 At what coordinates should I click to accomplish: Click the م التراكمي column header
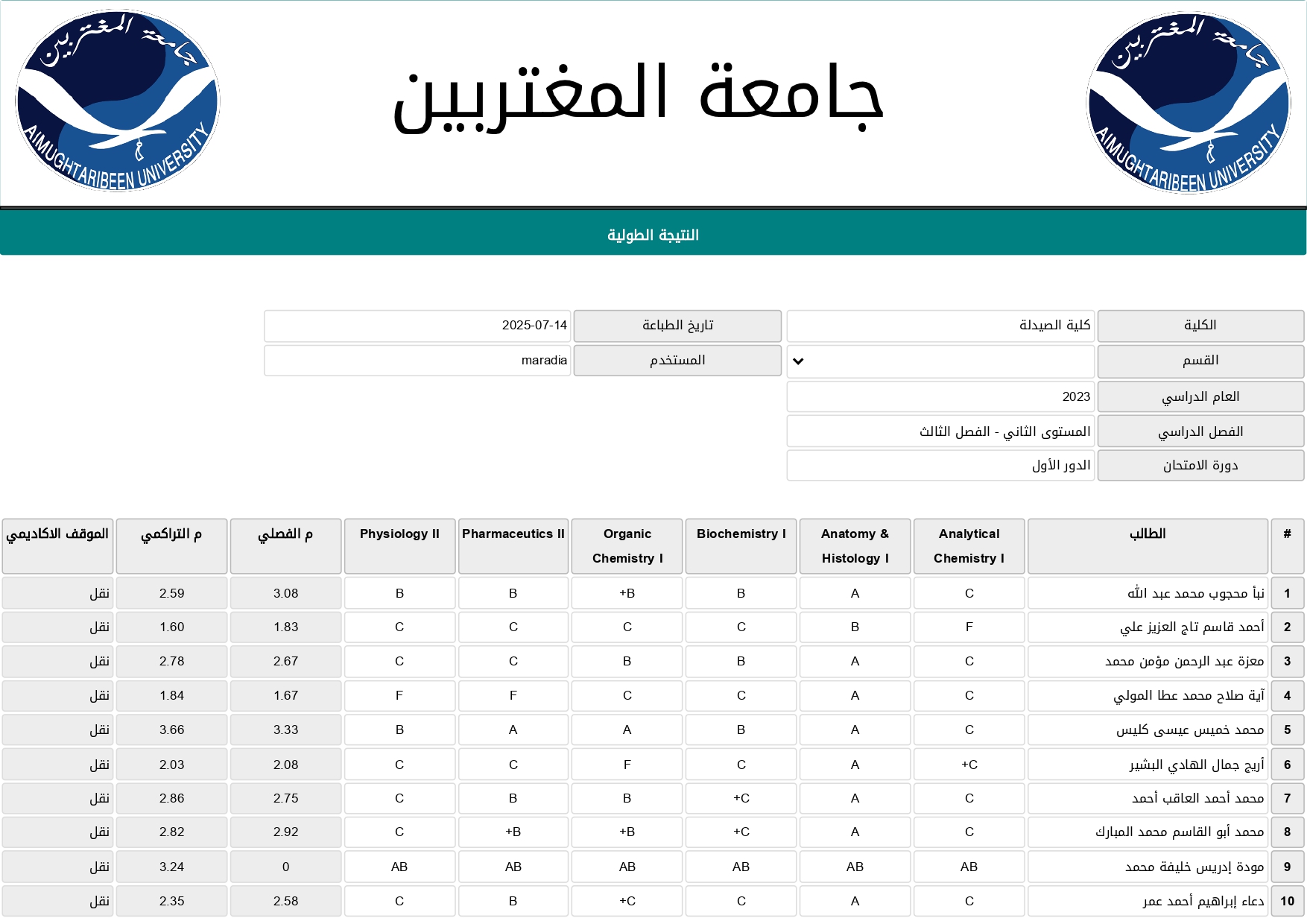click(x=171, y=546)
